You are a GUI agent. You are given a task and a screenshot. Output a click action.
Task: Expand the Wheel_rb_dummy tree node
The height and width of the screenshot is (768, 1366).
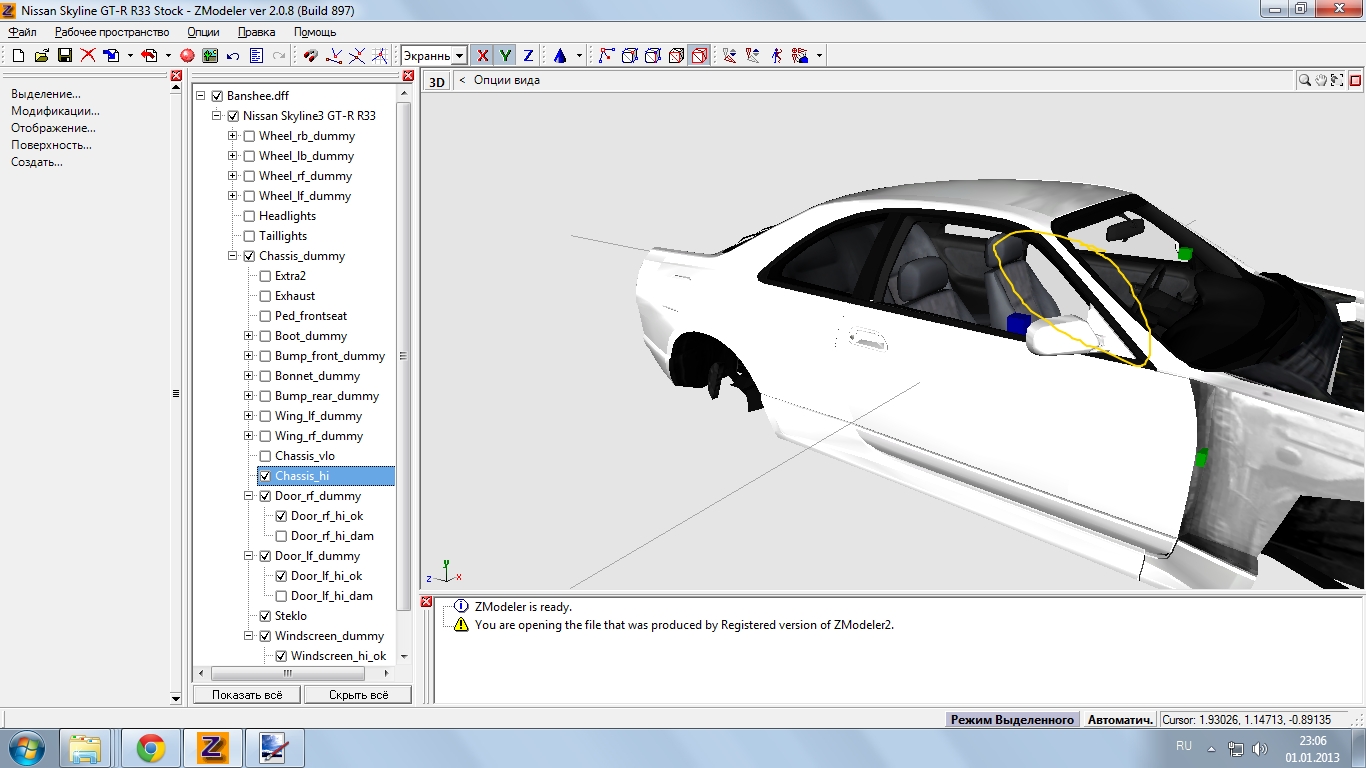point(233,136)
